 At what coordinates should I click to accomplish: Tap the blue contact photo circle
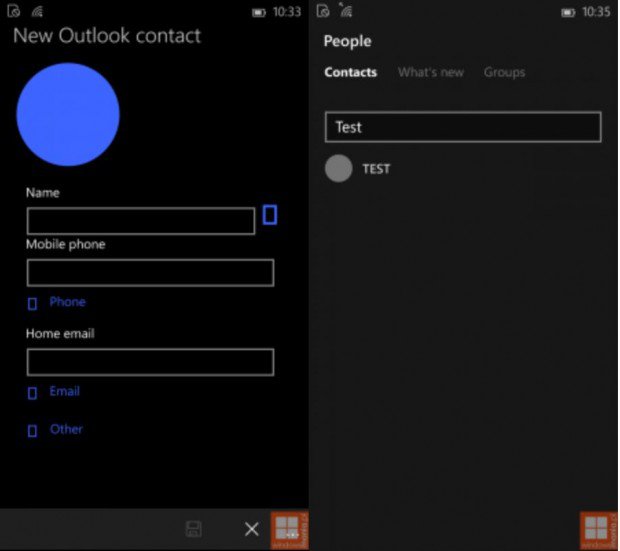point(68,114)
